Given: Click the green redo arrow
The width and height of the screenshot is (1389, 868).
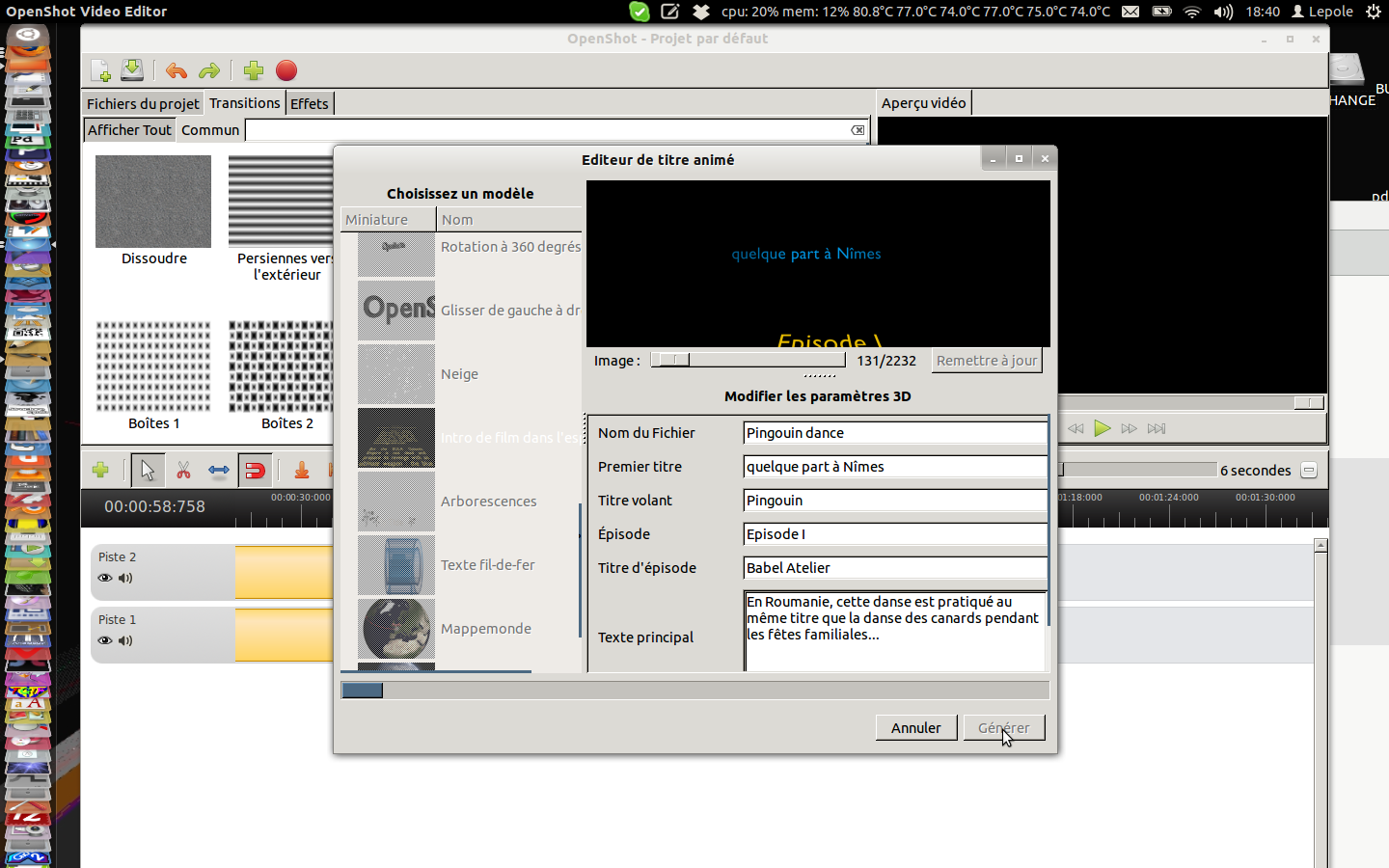Looking at the screenshot, I should [x=208, y=70].
